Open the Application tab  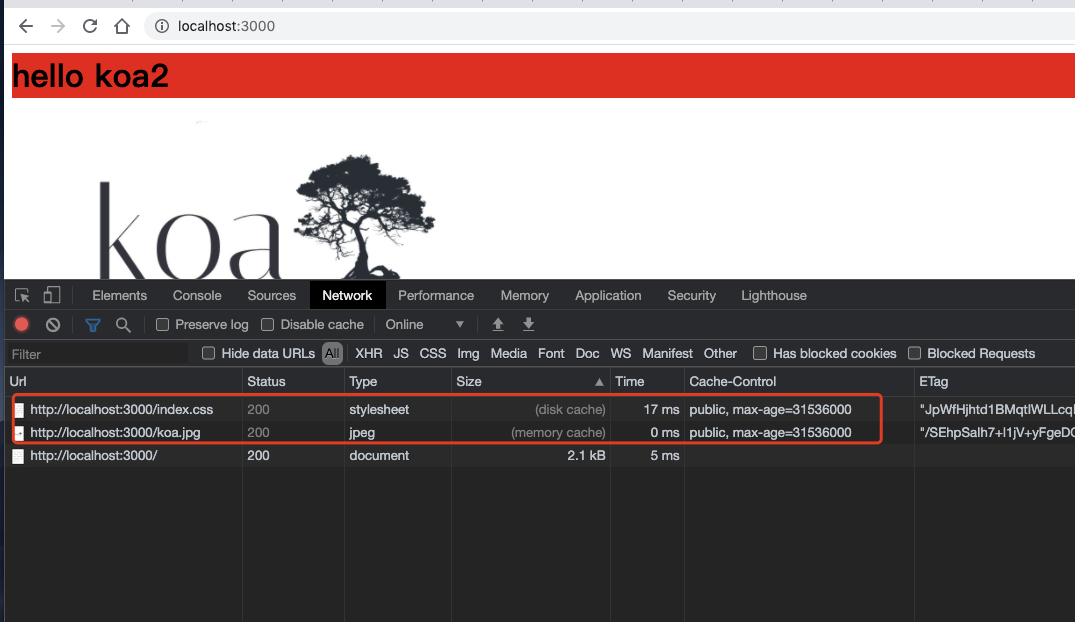(x=608, y=296)
